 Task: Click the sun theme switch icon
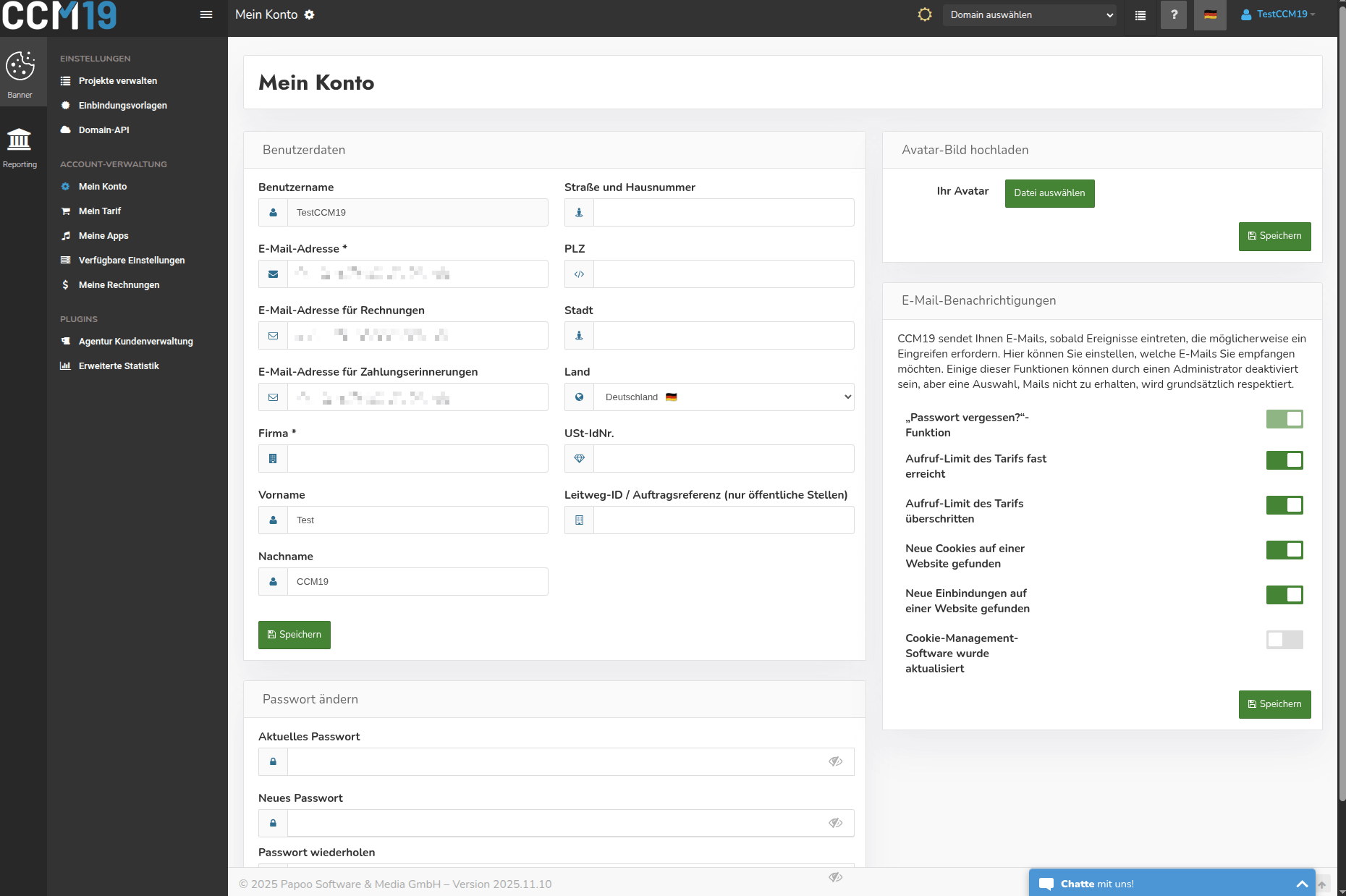coord(924,14)
